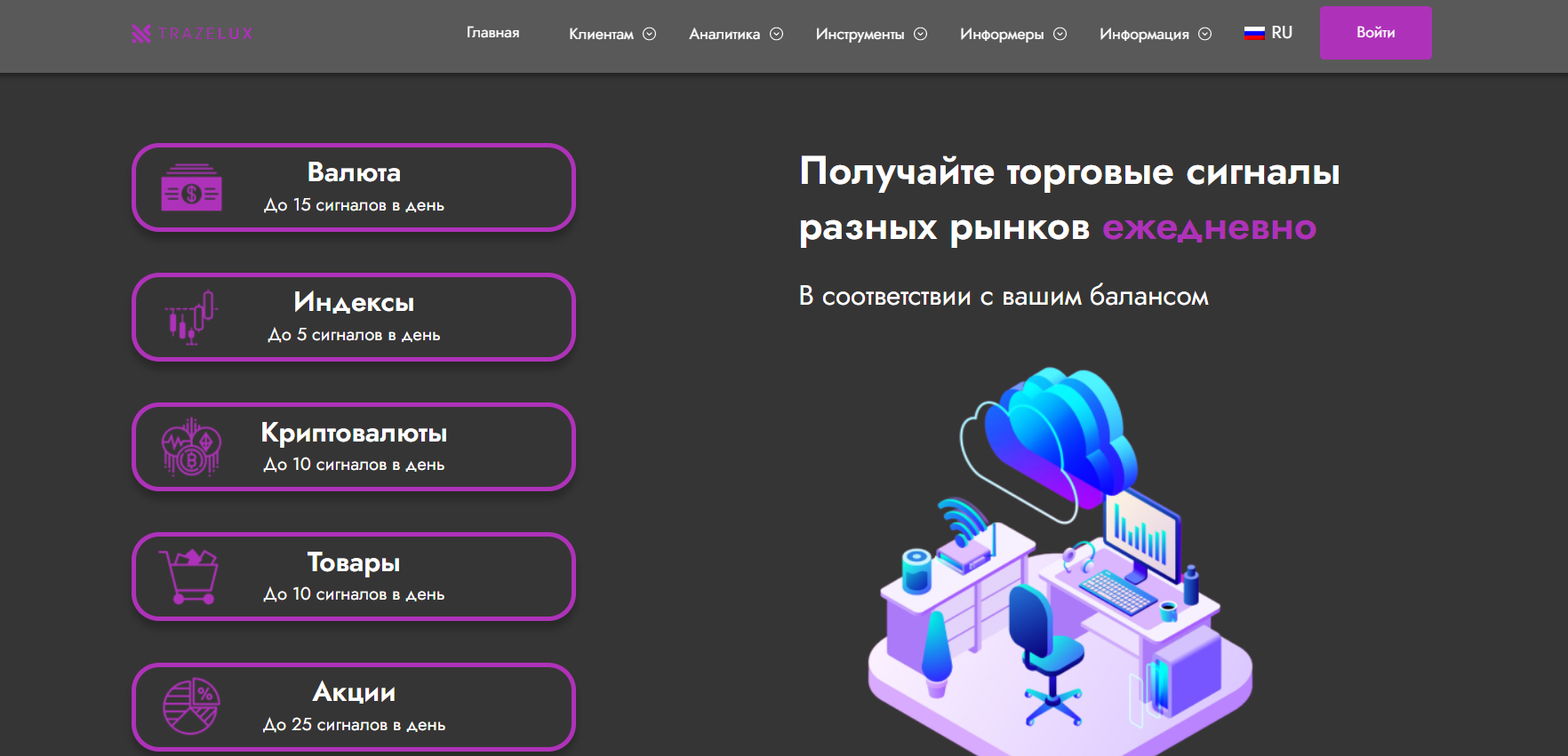Expand the Клиентам dropdown arrow

point(650,34)
